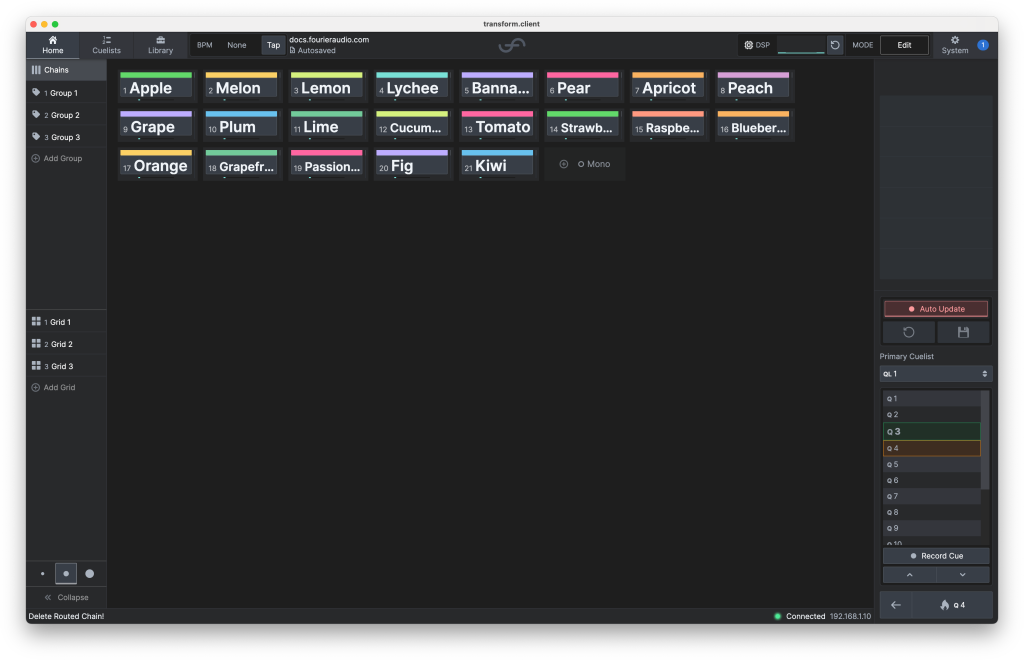This screenshot has height=660, width=1024.
Task: Switch to the Cuelists tab
Action: tap(106, 45)
